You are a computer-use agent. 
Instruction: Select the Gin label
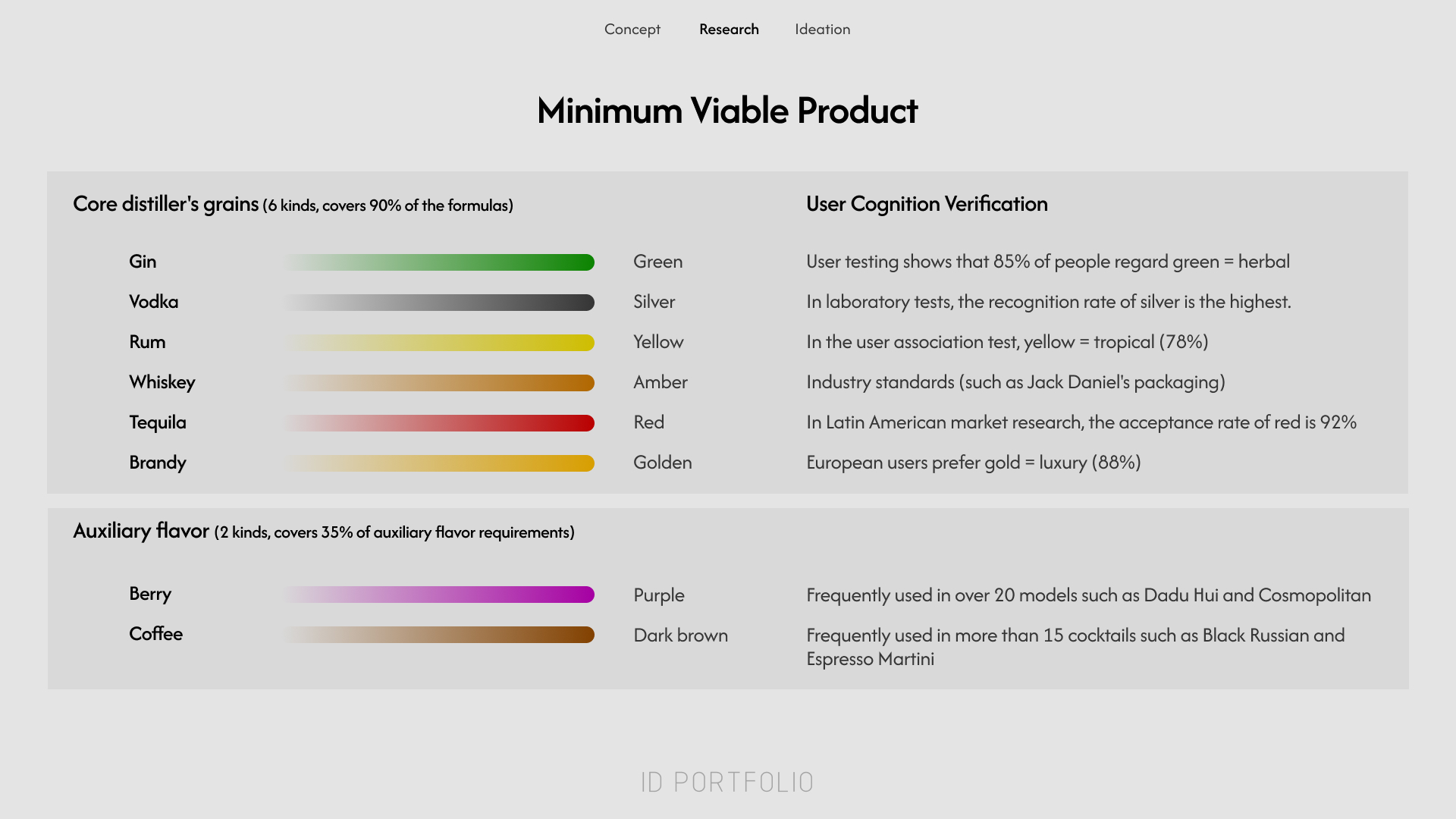coord(143,262)
